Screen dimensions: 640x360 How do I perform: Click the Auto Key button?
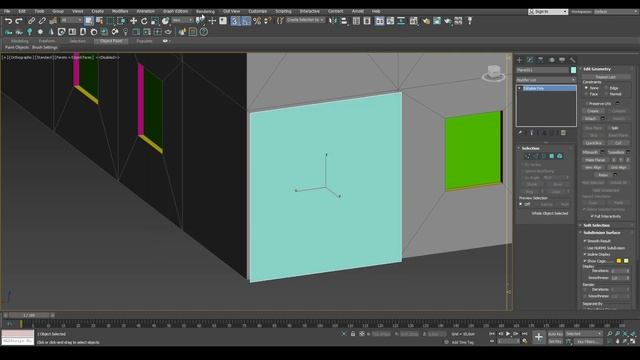tap(556, 334)
